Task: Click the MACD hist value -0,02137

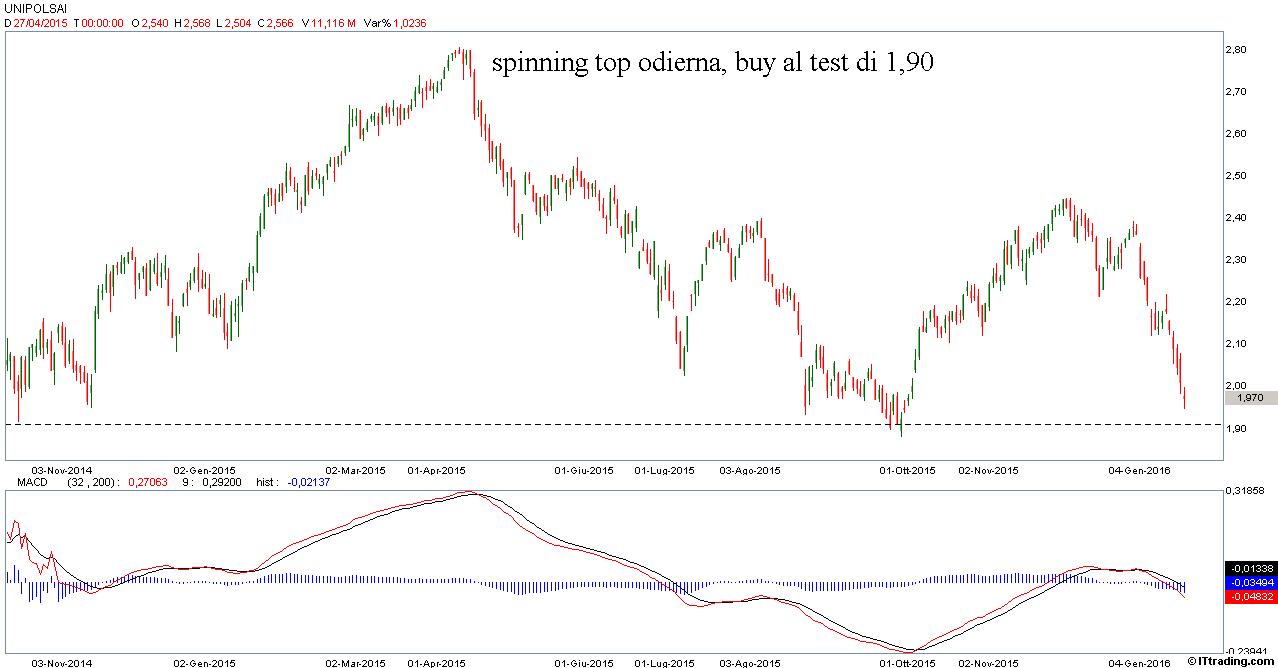Action: (307, 481)
